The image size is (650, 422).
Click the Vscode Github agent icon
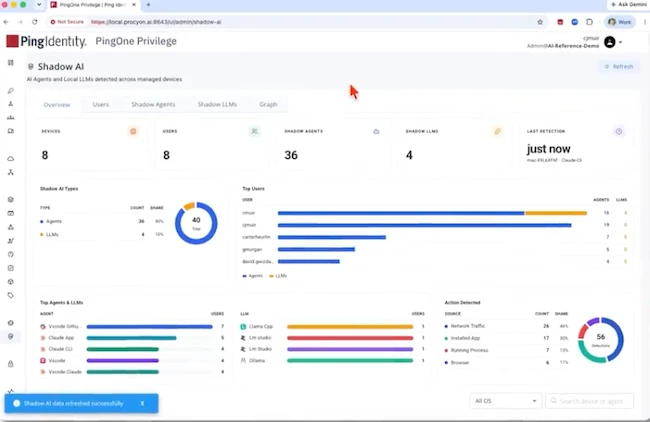pyautogui.click(x=43, y=327)
